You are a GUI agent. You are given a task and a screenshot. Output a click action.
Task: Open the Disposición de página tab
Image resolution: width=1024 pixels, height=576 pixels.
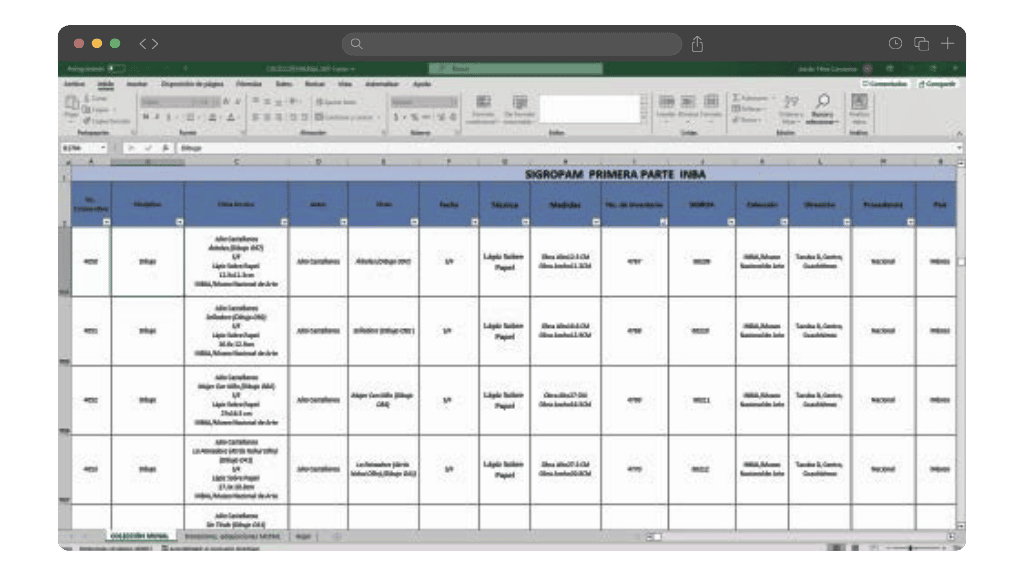(192, 84)
